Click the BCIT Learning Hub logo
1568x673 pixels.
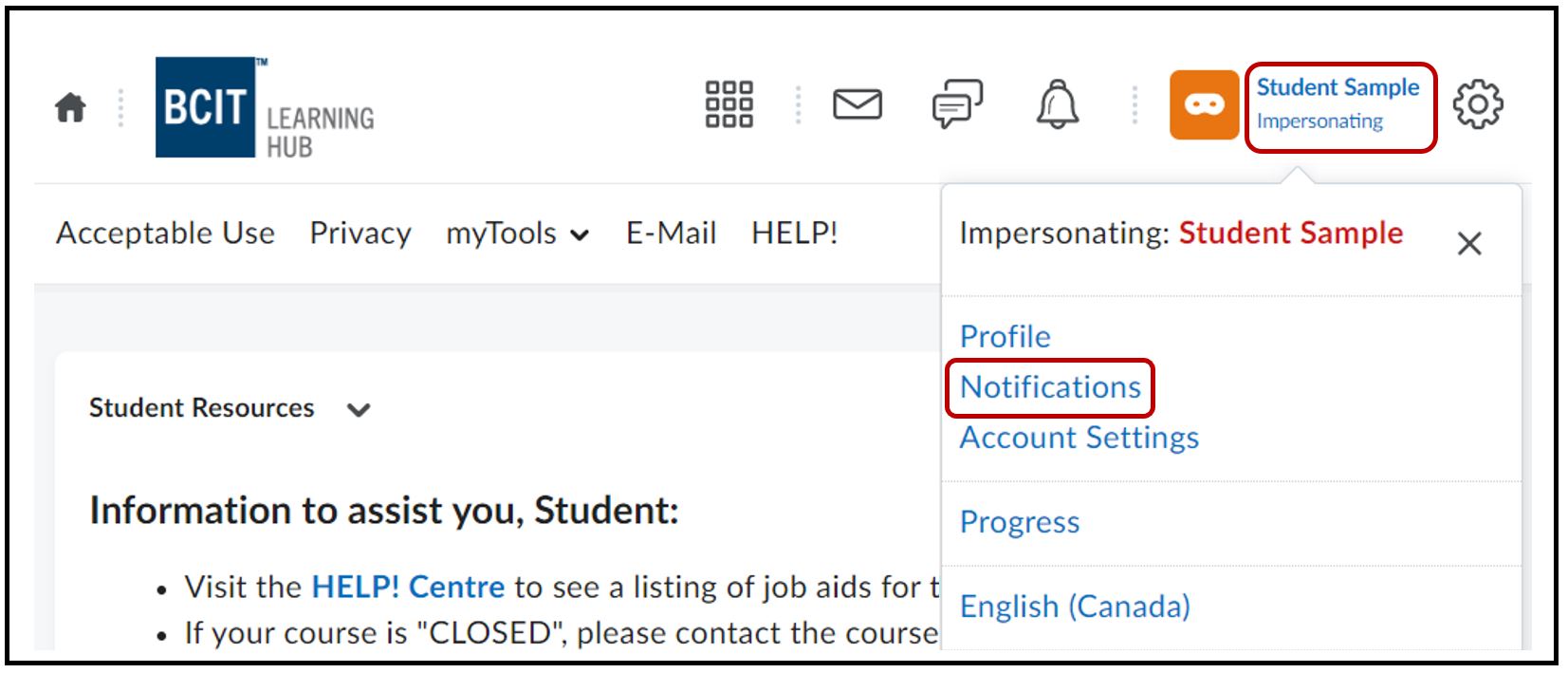[265, 107]
